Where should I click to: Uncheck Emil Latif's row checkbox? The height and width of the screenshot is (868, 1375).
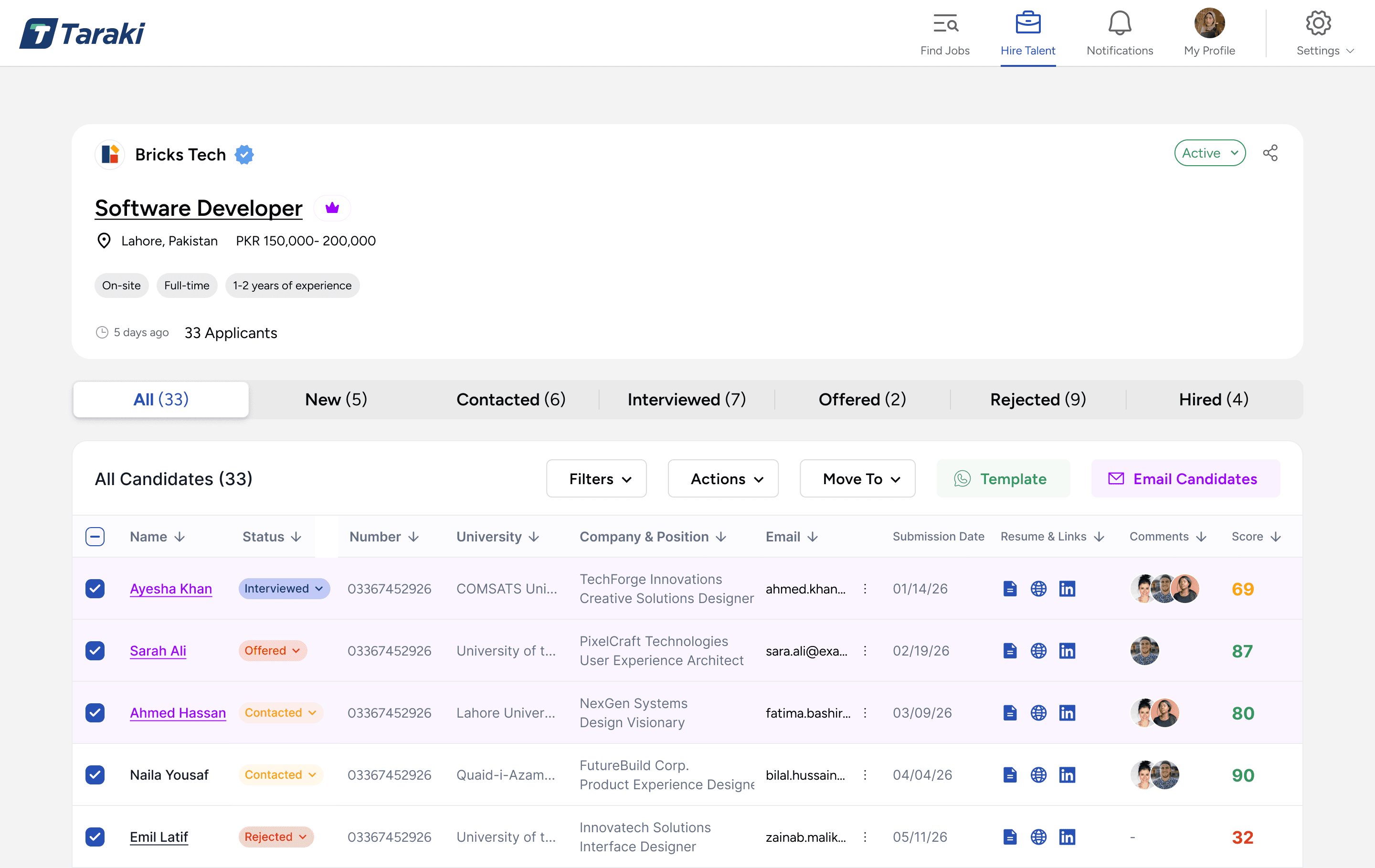95,836
